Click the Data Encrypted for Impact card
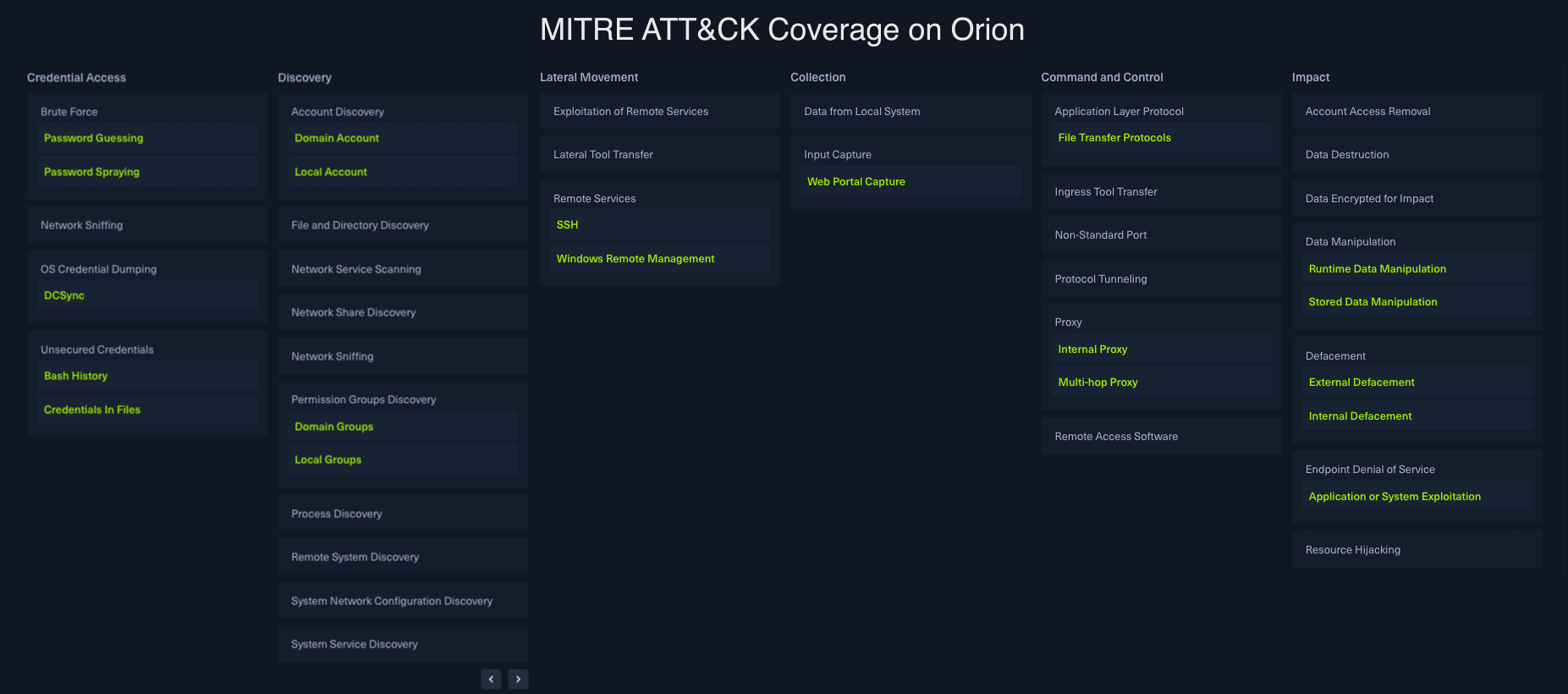The image size is (1568, 694). (1368, 199)
